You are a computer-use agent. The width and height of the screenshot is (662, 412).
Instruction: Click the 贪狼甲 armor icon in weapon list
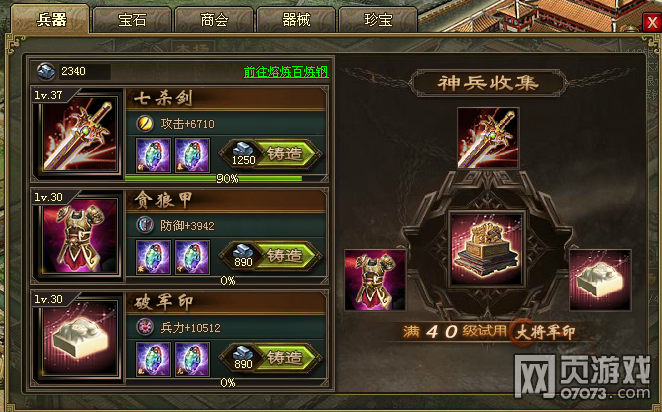coord(80,236)
